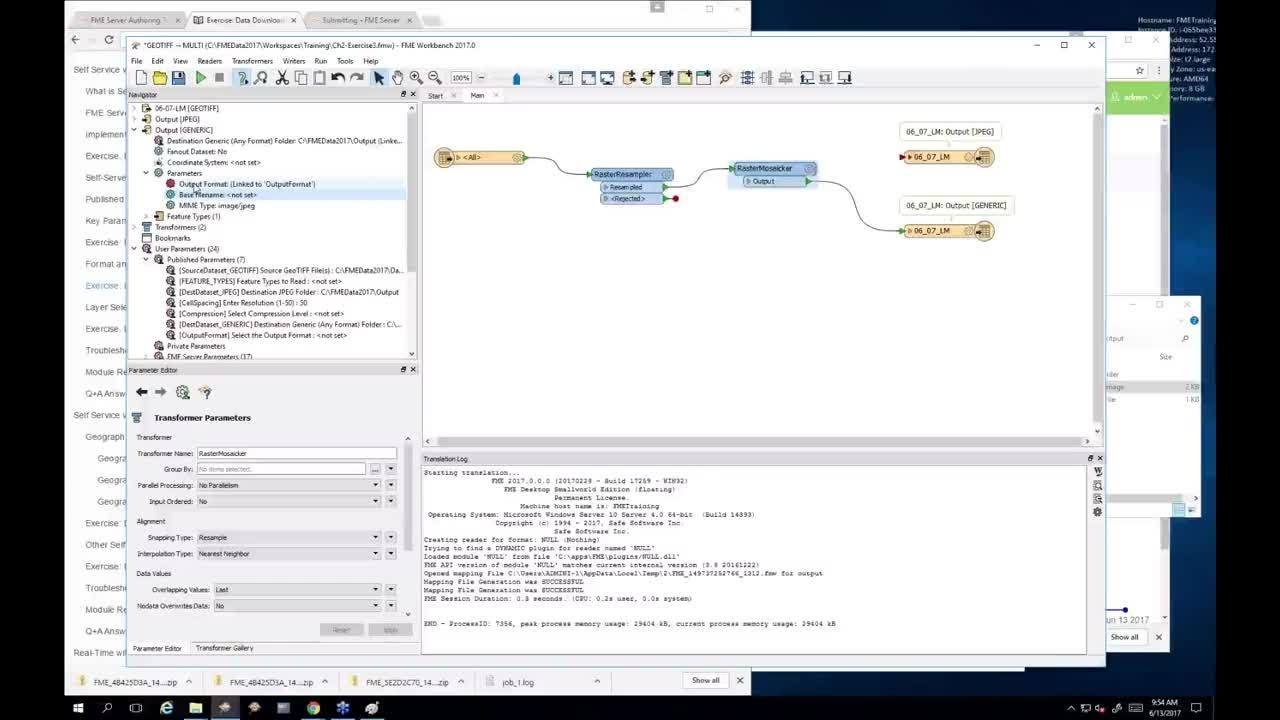Switch to the Transformer Gallery tab

coord(224,648)
